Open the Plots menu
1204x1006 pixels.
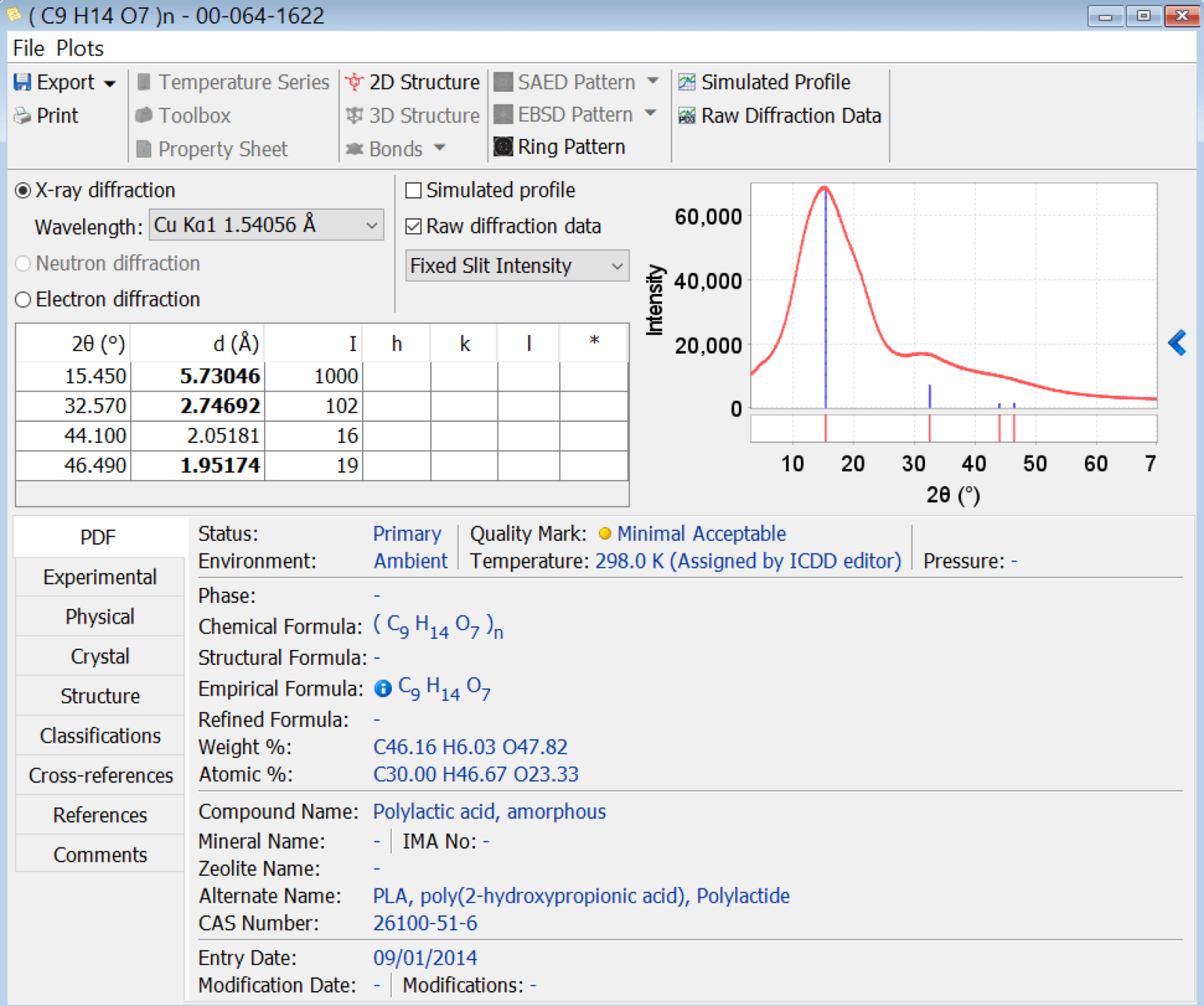(x=80, y=49)
